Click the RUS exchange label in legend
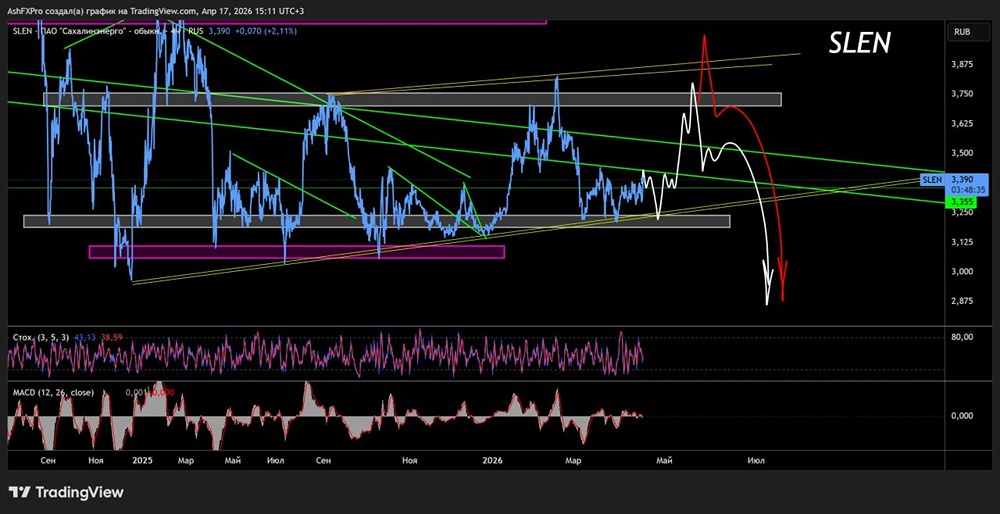The width and height of the screenshot is (1000, 514). 197,30
